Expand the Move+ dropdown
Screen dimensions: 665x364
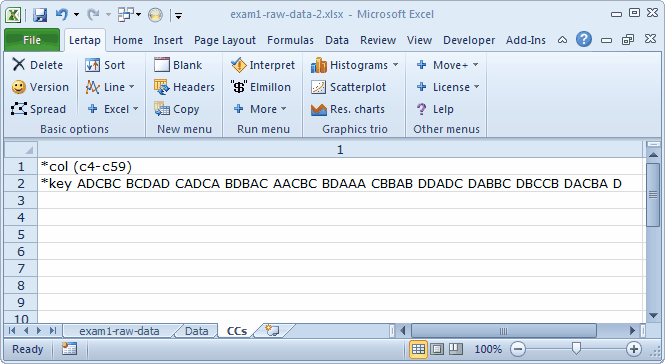(x=475, y=65)
